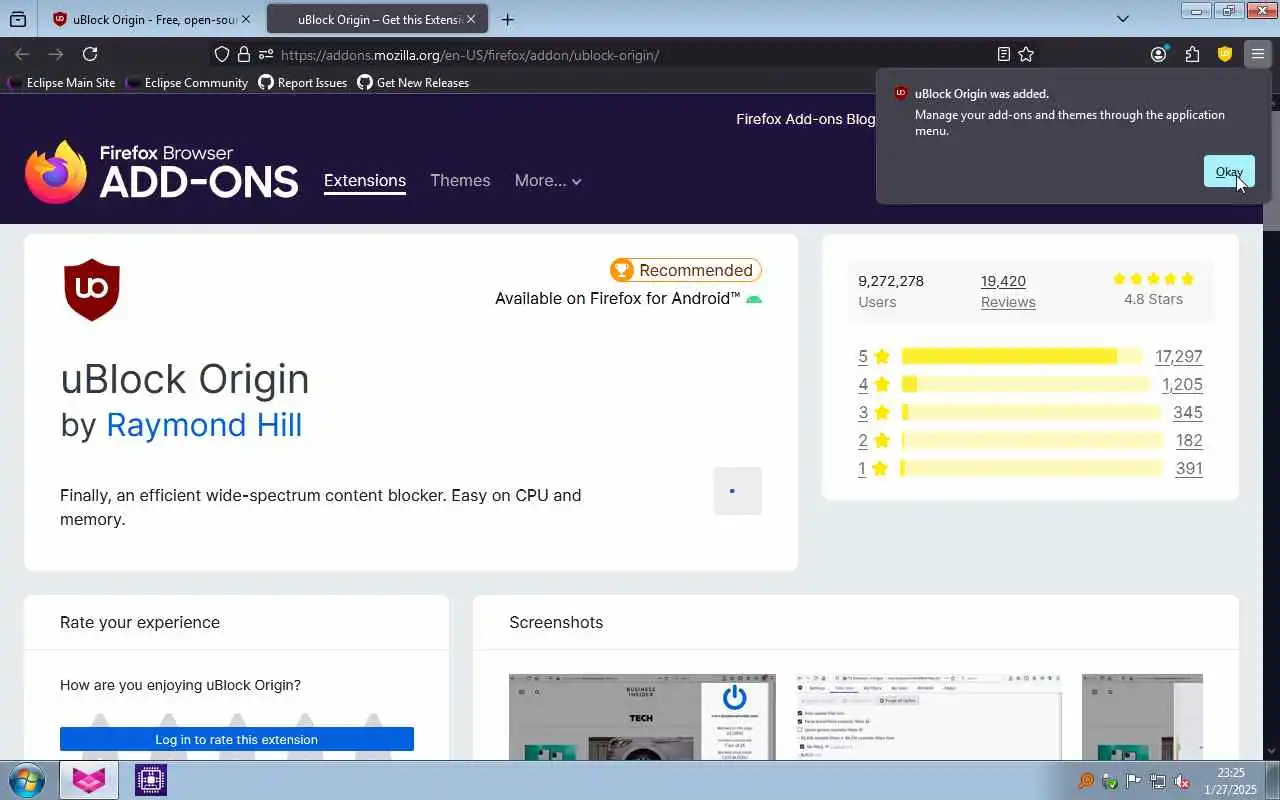Open Eclipse Main Site bookmark
1280x800 pixels.
click(x=61, y=82)
